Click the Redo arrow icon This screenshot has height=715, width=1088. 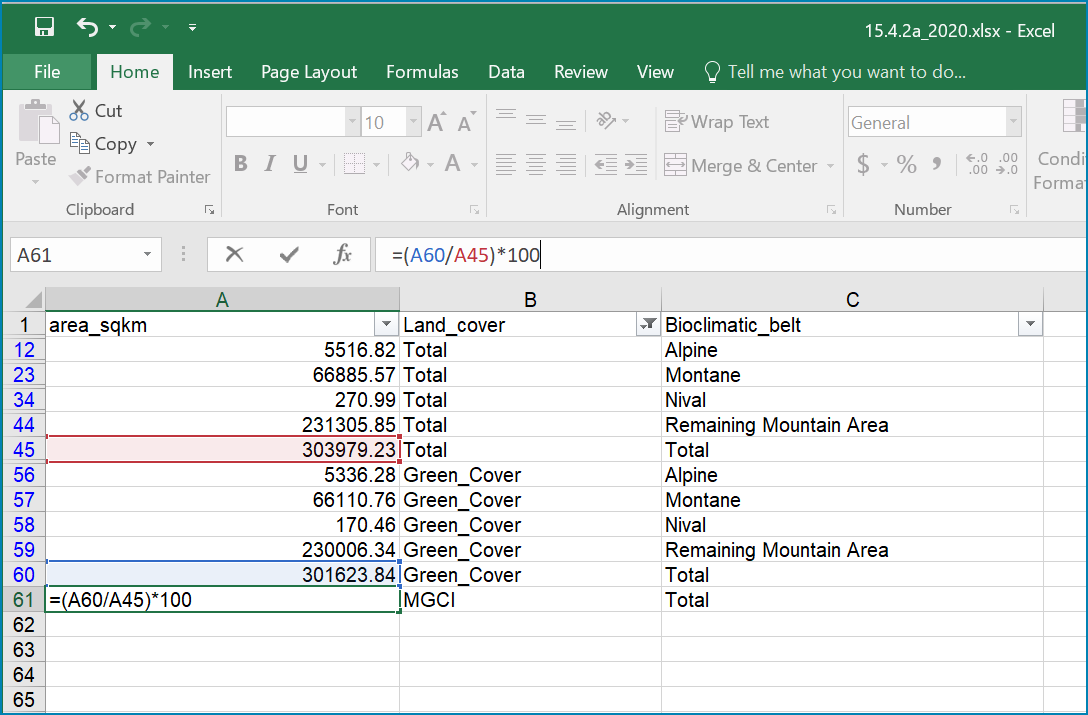pyautogui.click(x=140, y=27)
